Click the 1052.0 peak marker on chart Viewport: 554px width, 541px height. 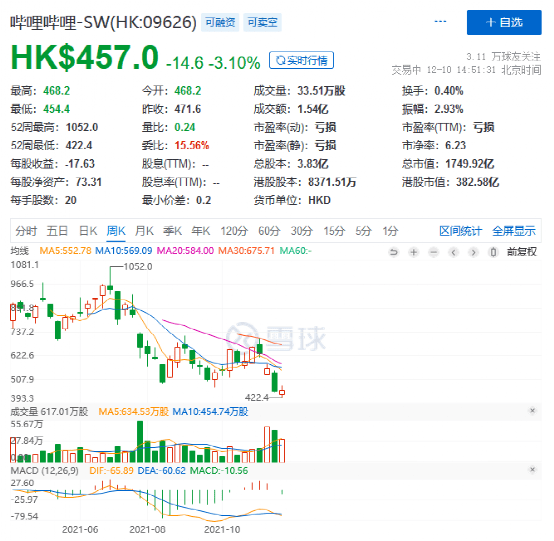pyautogui.click(x=138, y=267)
